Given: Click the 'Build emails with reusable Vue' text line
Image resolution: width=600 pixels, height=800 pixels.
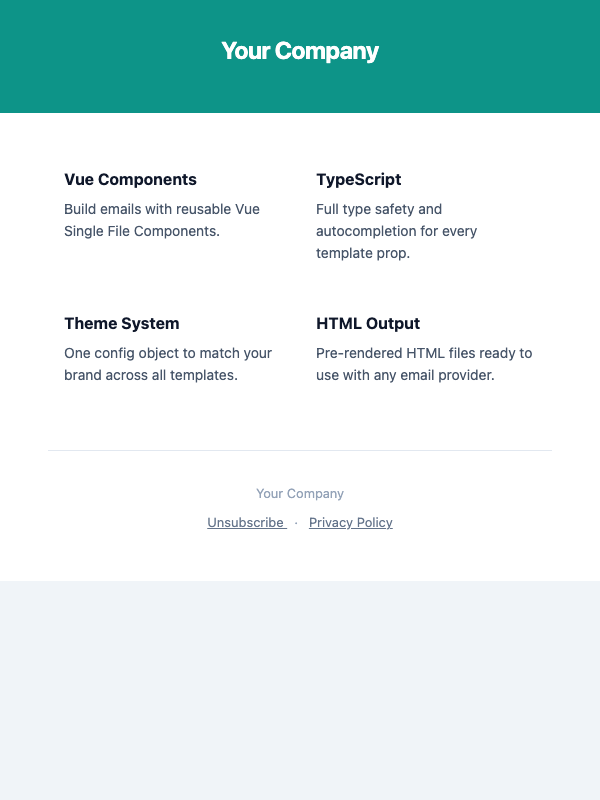Looking at the screenshot, I should [162, 209].
